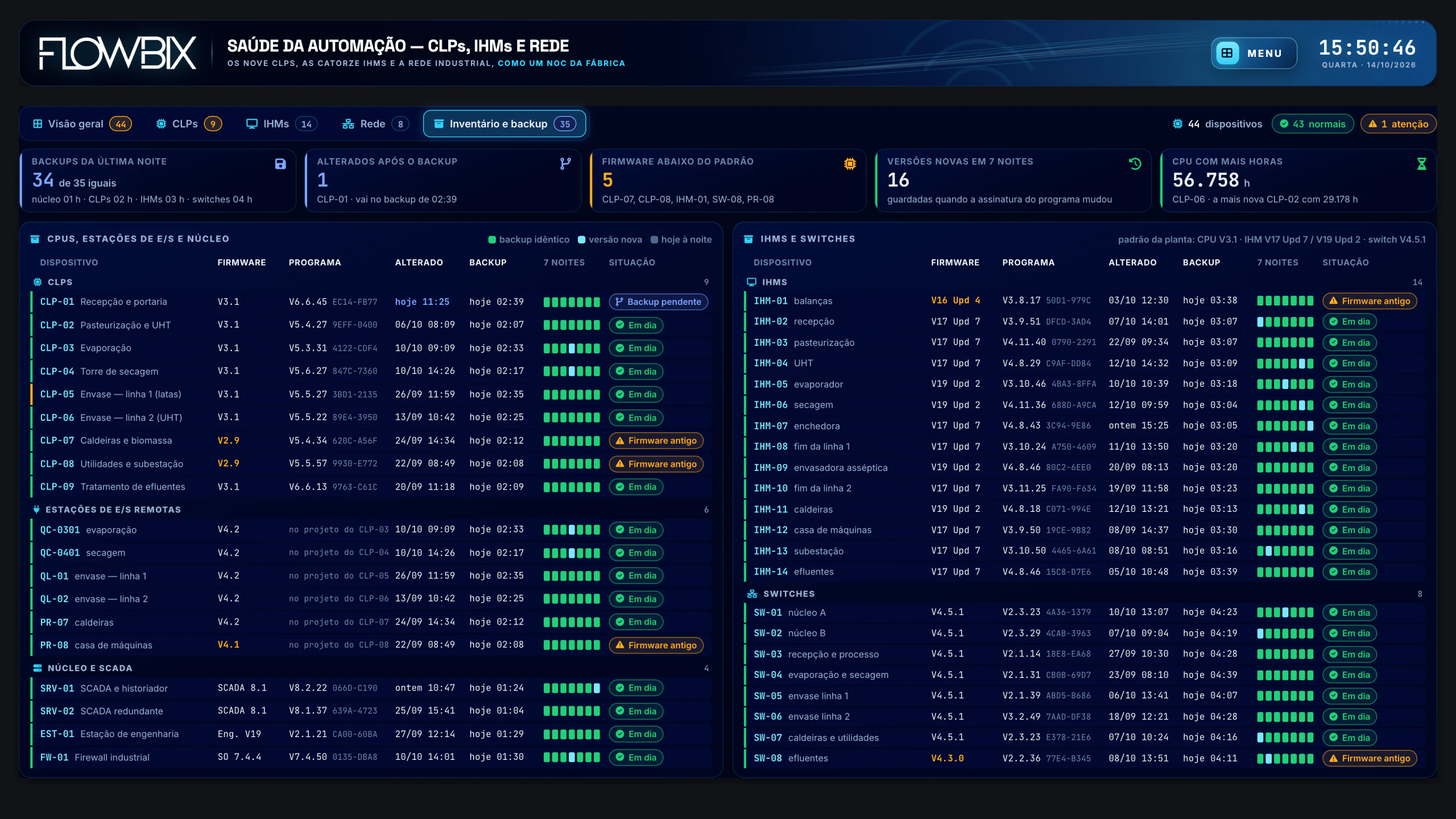The image size is (1456, 819).
Task: Click CLP-05 device name
Action: pyautogui.click(x=57, y=394)
